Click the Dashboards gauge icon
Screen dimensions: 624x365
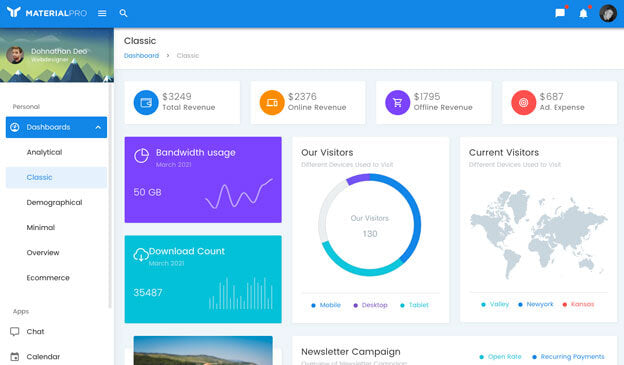coord(15,127)
